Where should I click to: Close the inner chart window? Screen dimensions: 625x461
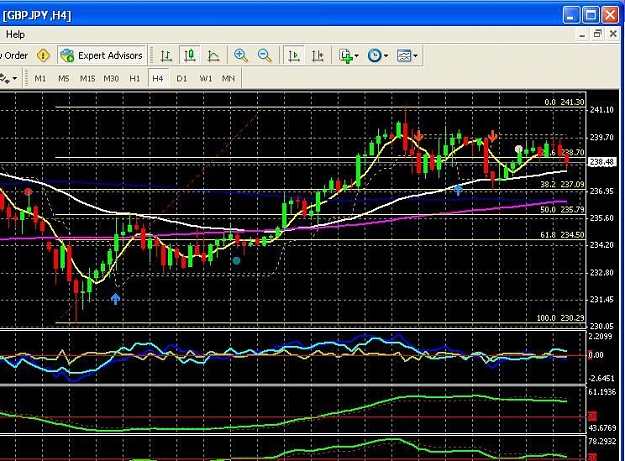613,35
